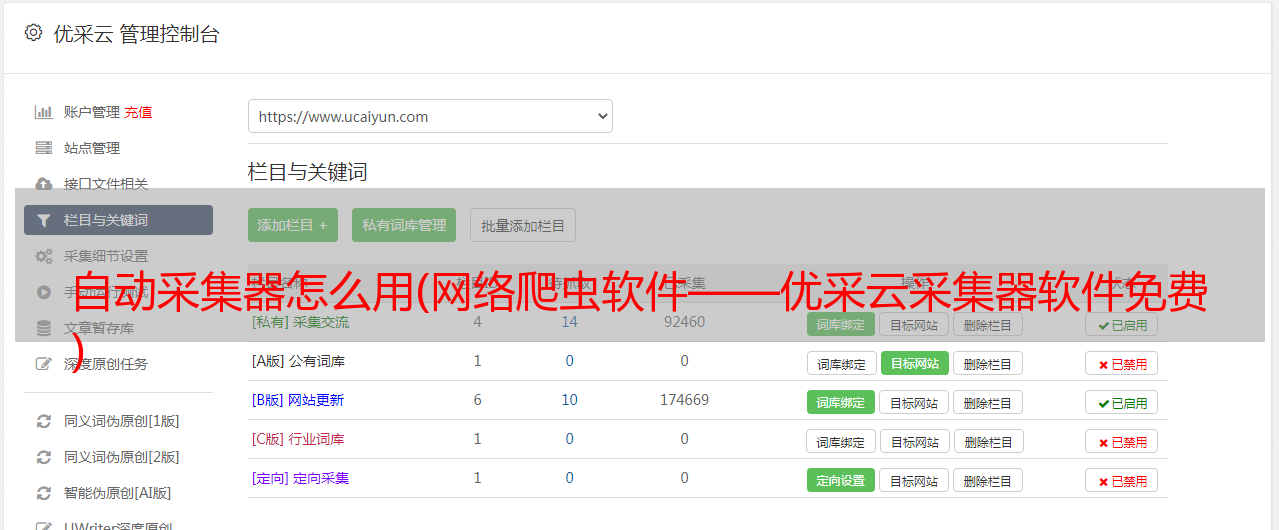Click 删除栏目 in the 行业词库 row
1279x530 pixels.
[x=988, y=441]
